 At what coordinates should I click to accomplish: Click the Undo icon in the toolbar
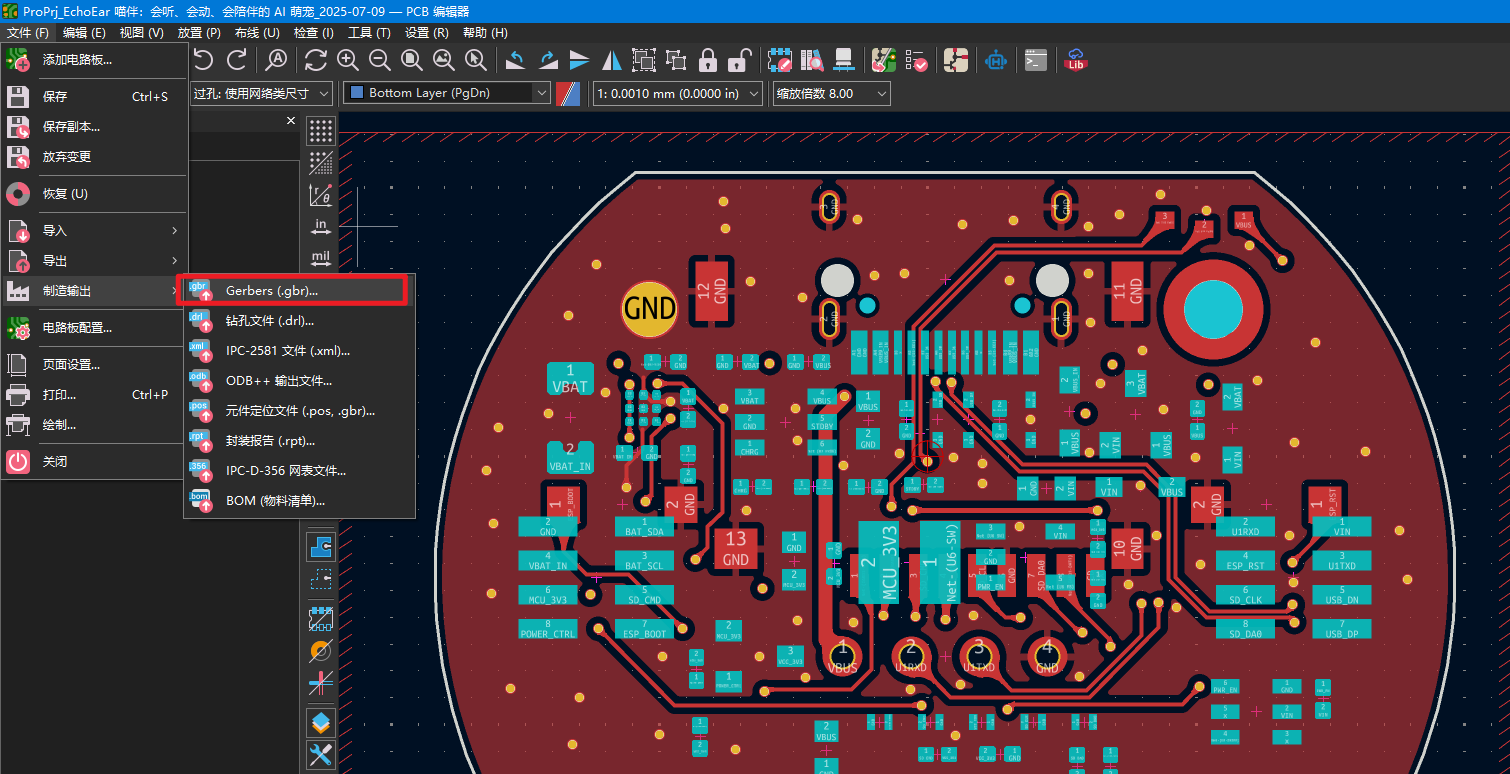pyautogui.click(x=203, y=60)
